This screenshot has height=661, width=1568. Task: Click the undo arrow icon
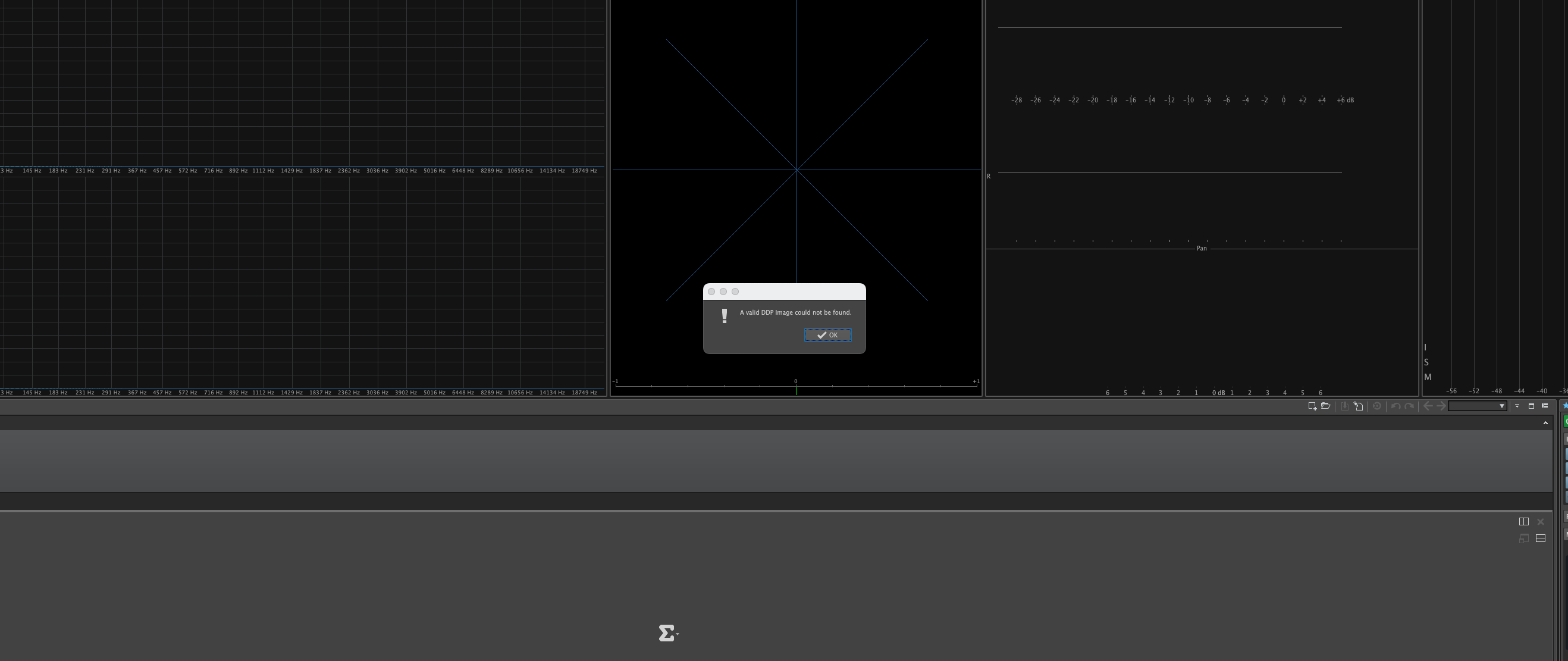(1395, 406)
